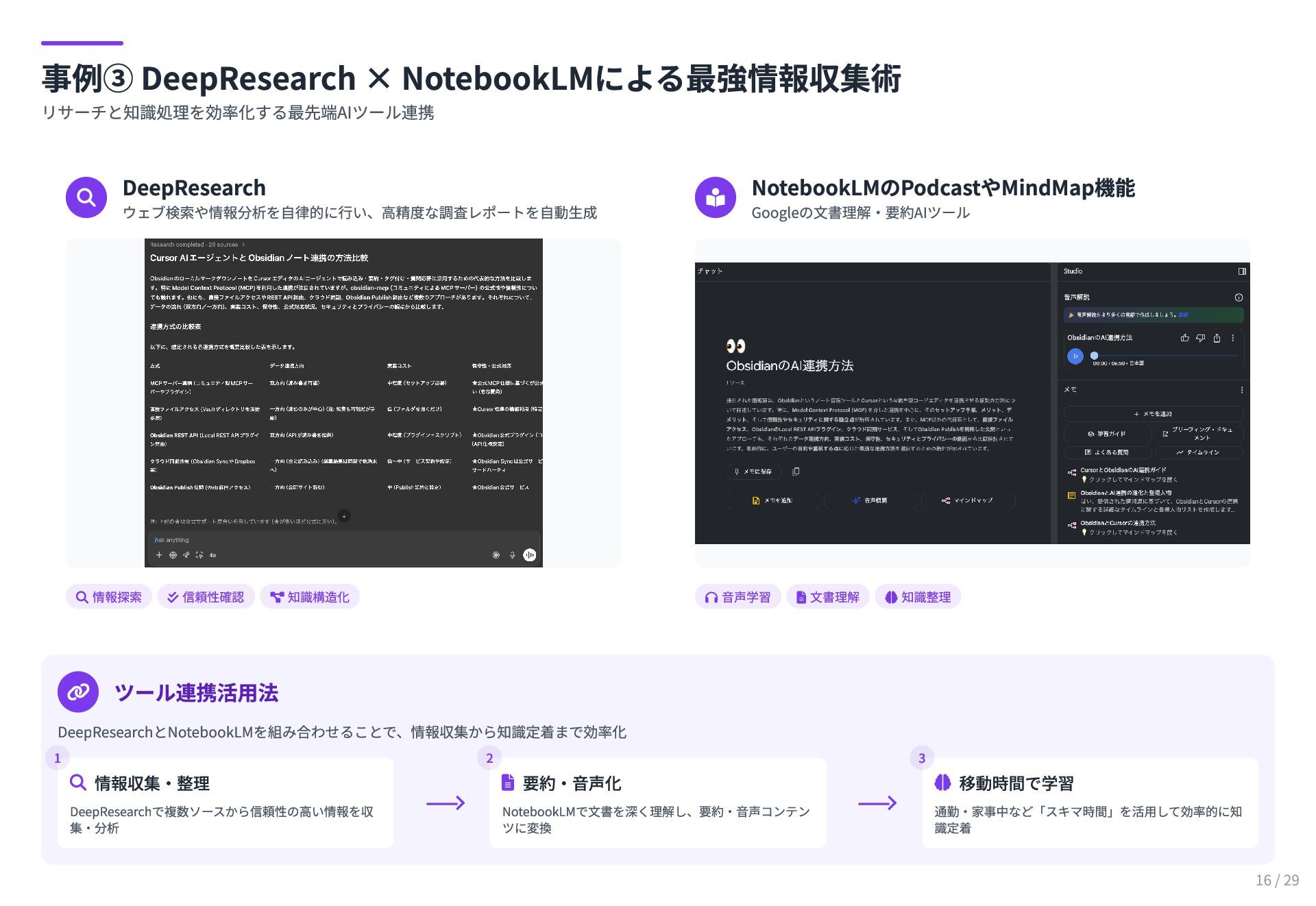Click the 連携方式の比較表 heading in ChatGPT report
Screen dimensions: 1316x906
pyautogui.click(x=175, y=327)
